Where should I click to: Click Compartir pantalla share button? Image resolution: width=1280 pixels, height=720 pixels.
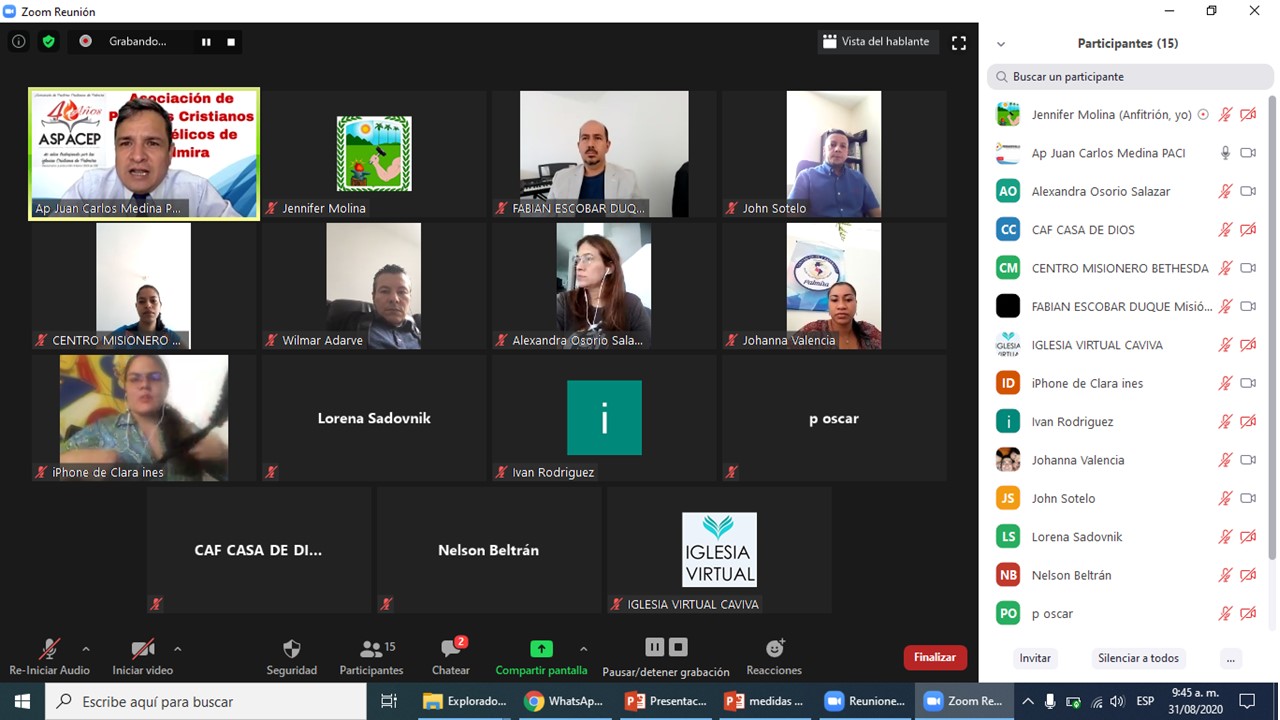pyautogui.click(x=541, y=657)
